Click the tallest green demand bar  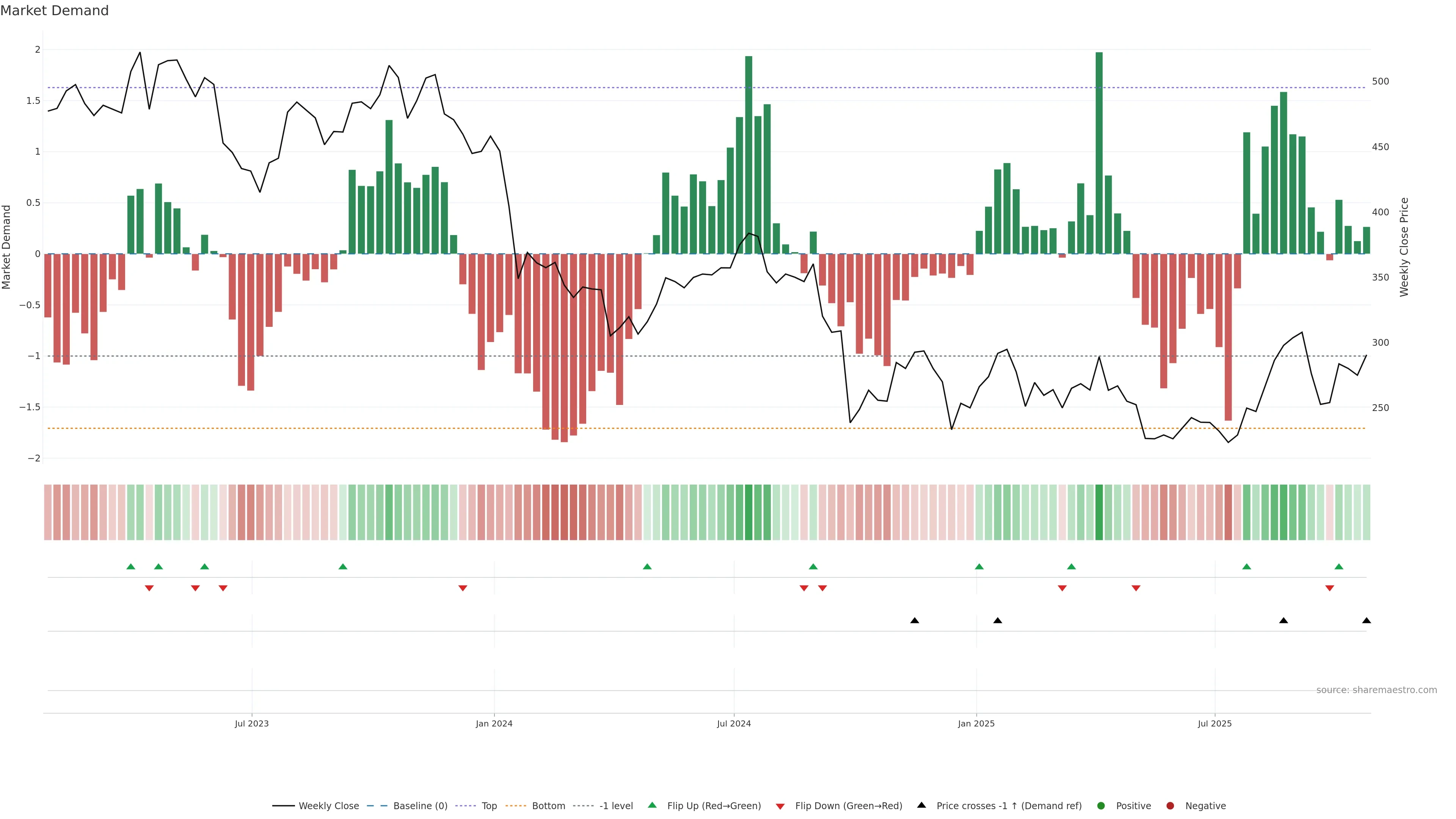tap(1099, 152)
